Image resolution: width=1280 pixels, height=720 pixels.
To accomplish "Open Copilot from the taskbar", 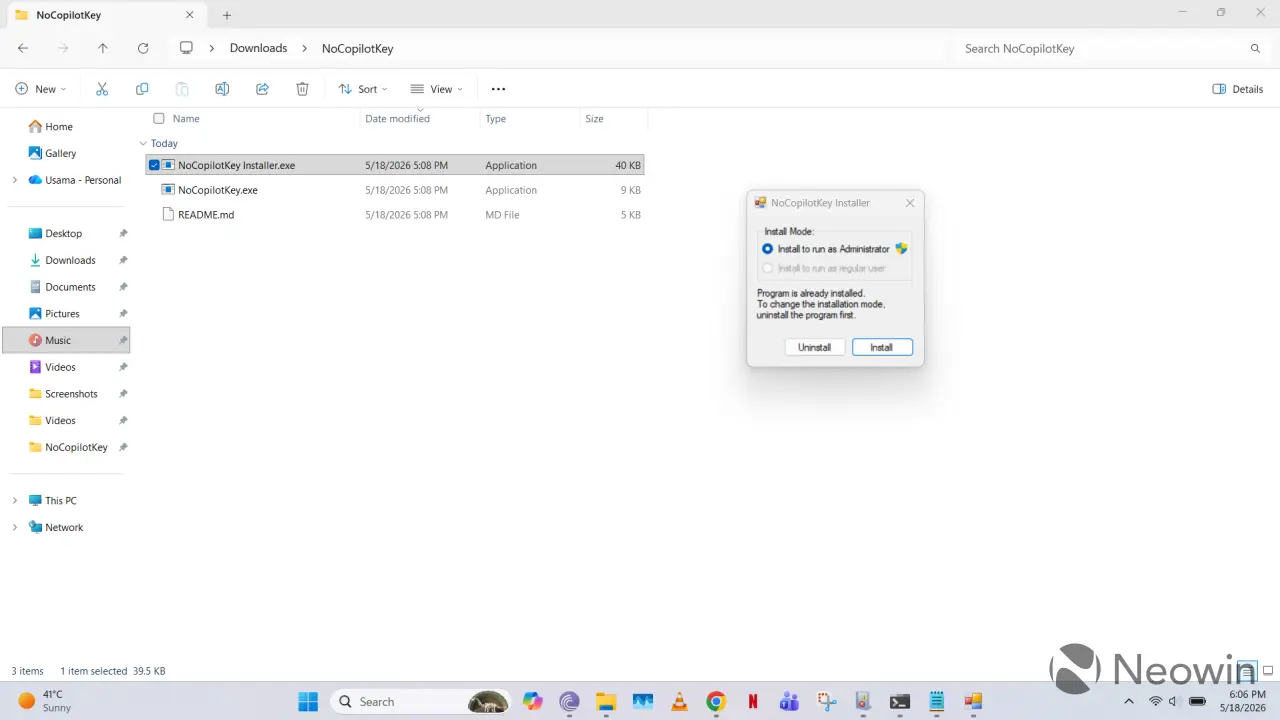I will click(x=533, y=701).
